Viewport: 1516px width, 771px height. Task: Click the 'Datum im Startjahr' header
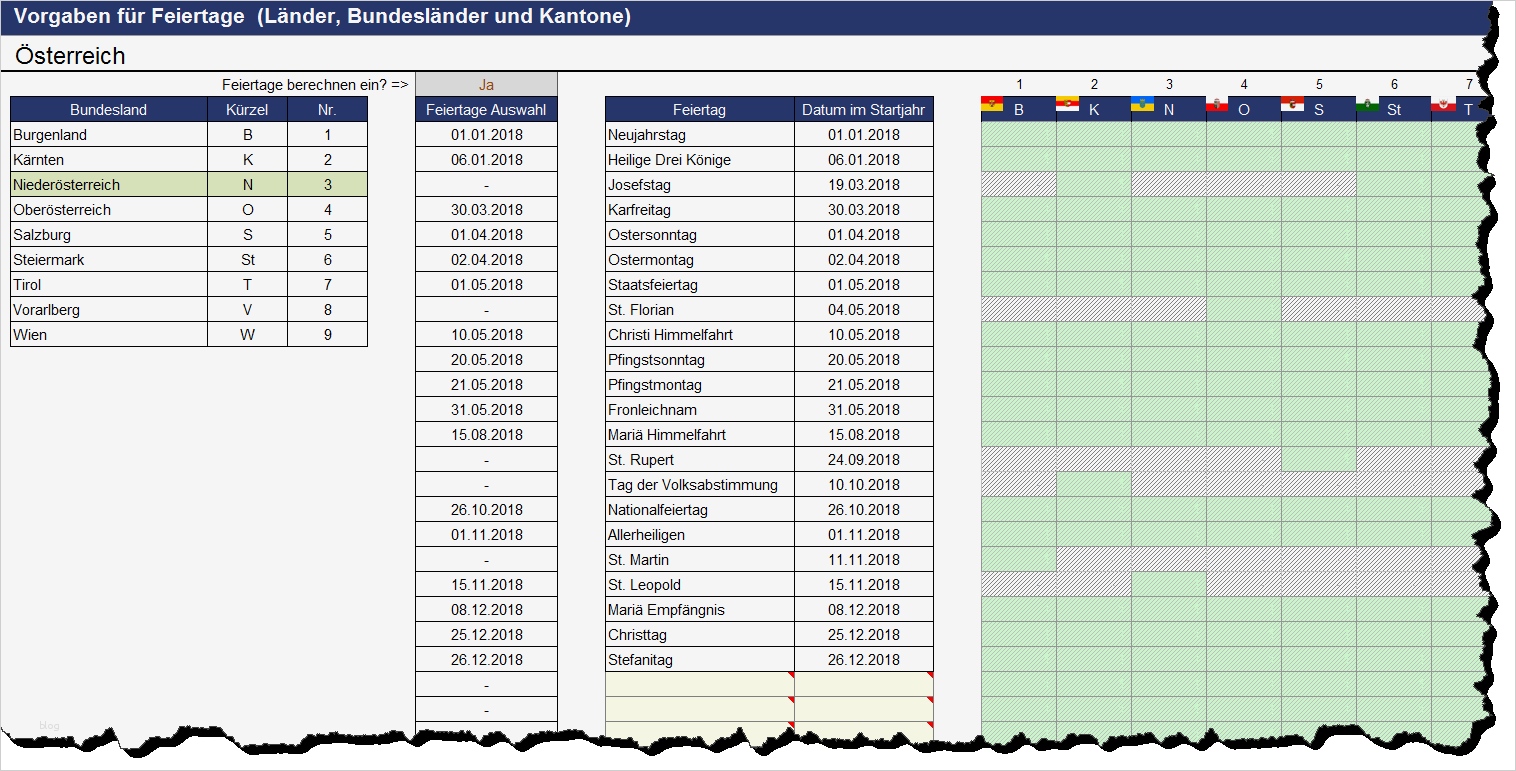coord(862,109)
